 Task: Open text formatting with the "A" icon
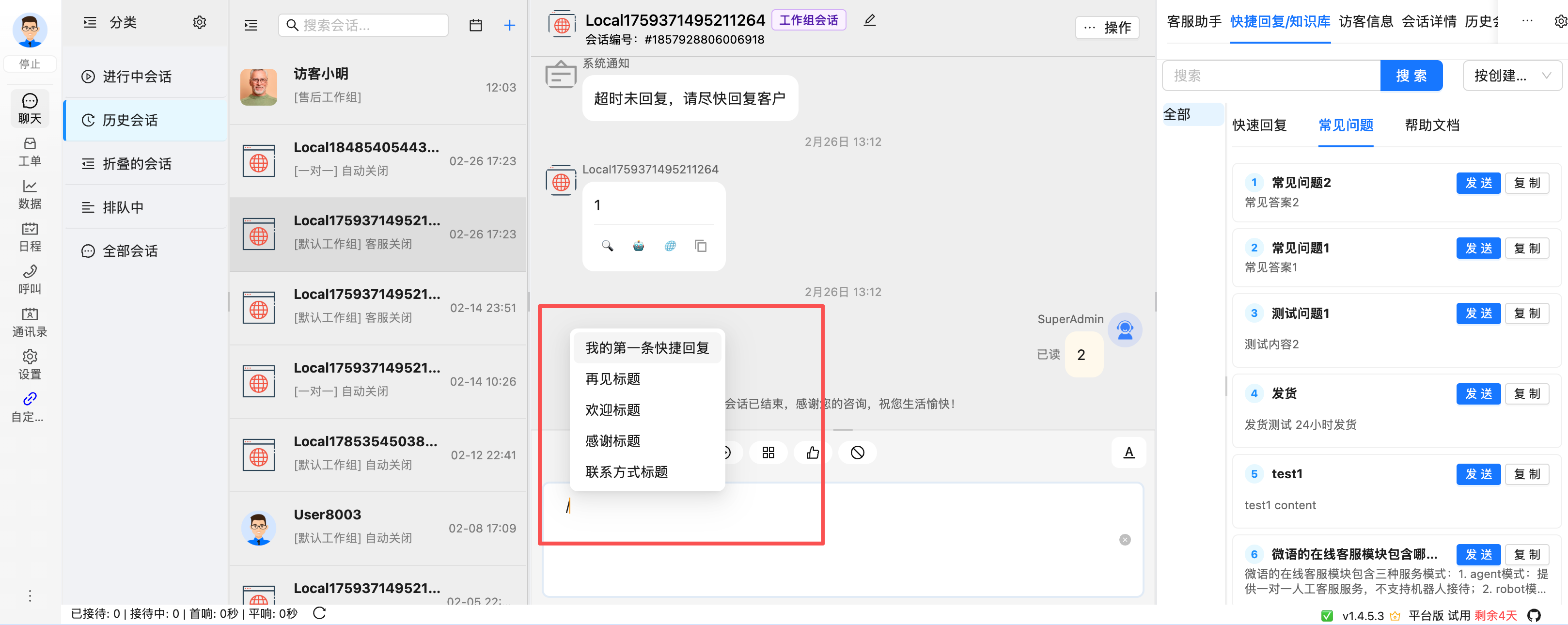tap(1129, 452)
